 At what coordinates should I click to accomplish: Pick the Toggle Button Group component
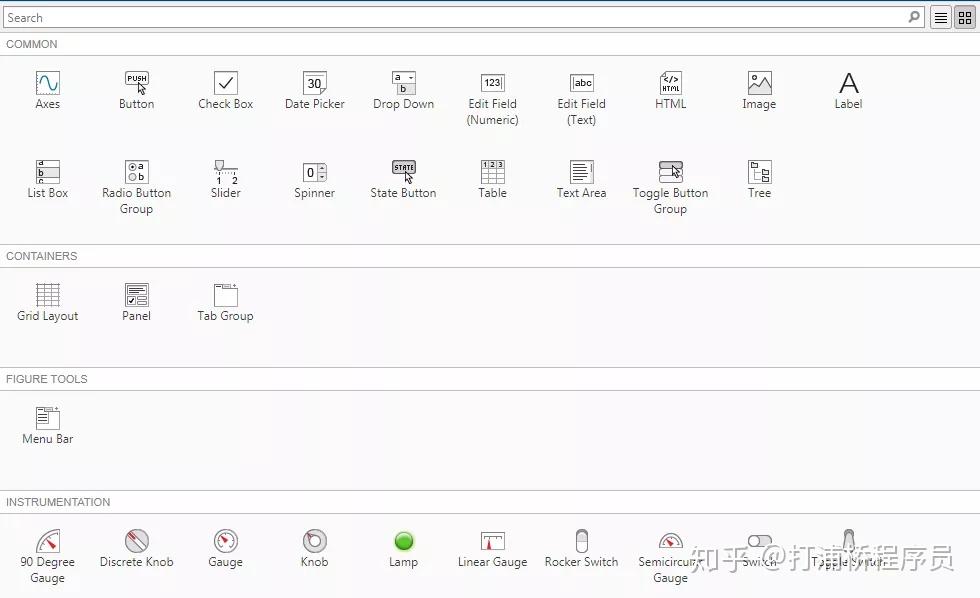coord(671,187)
